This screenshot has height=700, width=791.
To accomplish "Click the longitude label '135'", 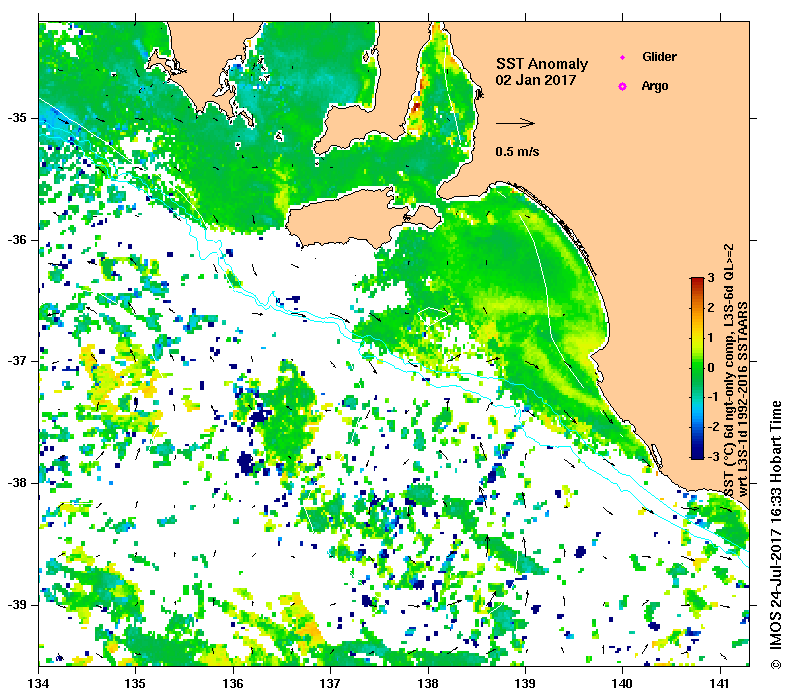I will click(x=136, y=684).
